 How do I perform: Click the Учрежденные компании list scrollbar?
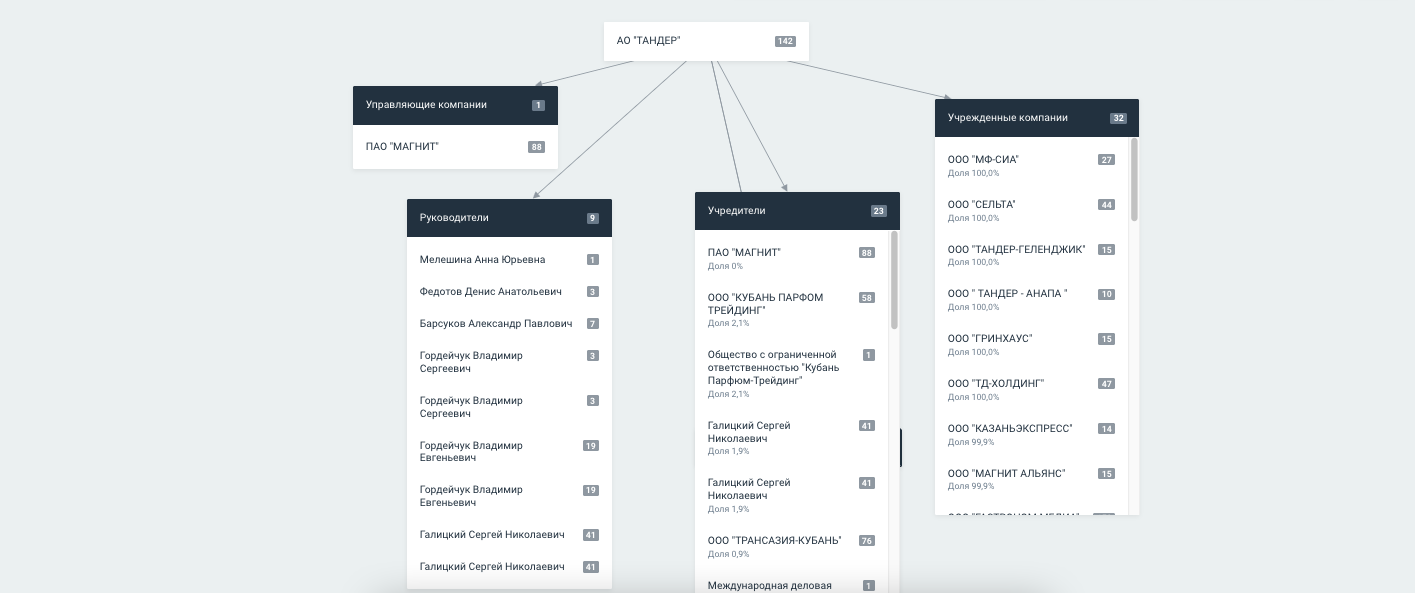[x=1134, y=180]
